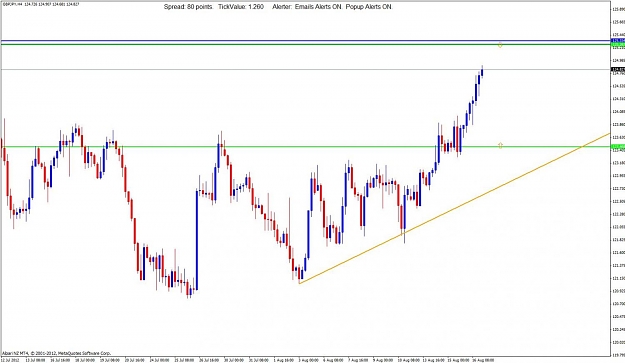
Task: Click the GBPJPY,H4 symbol label in the corner
Action: (x=12, y=5)
